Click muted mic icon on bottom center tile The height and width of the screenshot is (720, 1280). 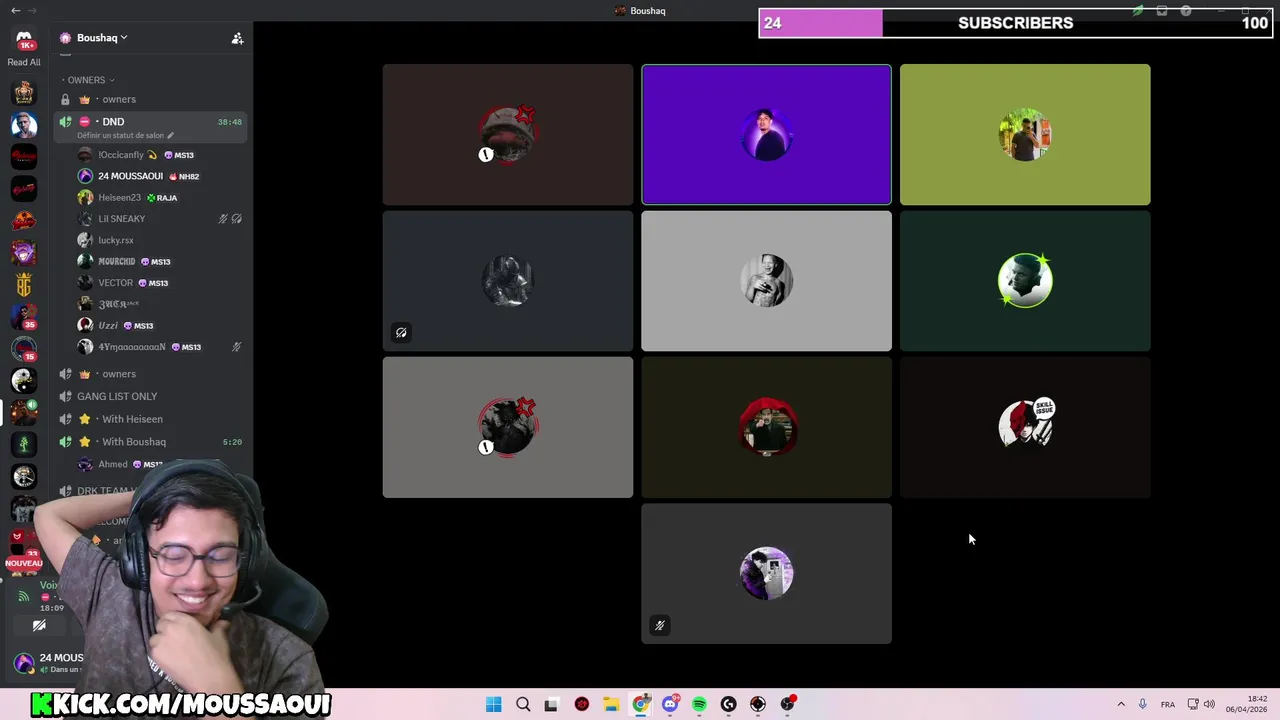tap(659, 626)
